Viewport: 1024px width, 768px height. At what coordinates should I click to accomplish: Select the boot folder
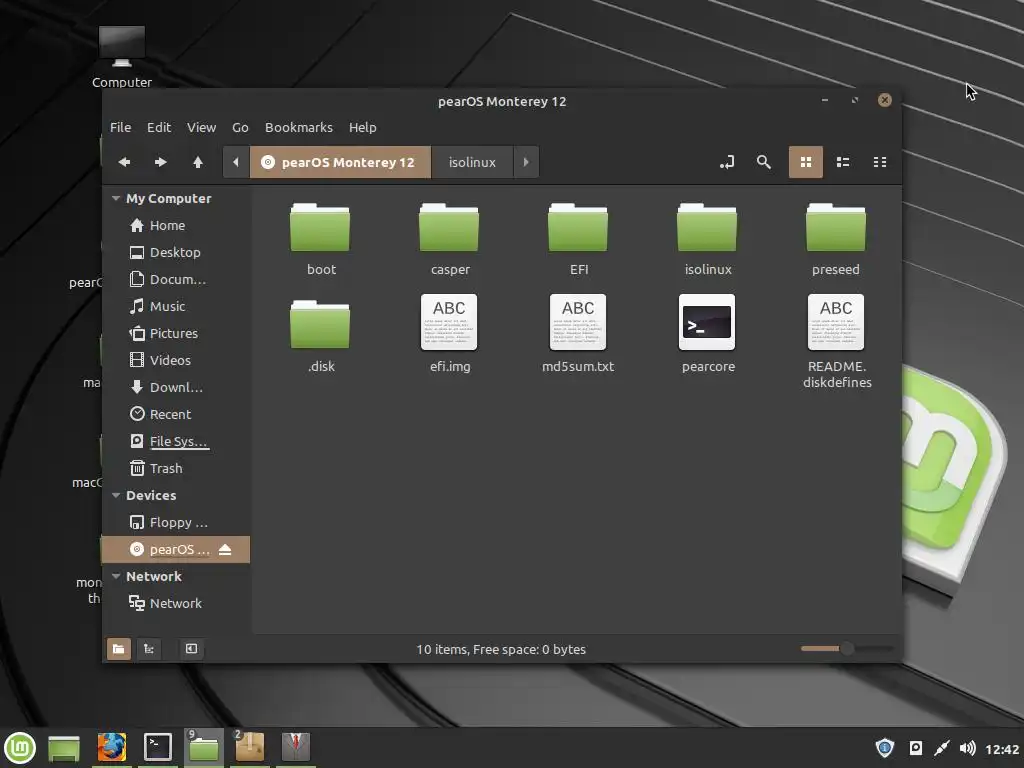pyautogui.click(x=321, y=239)
